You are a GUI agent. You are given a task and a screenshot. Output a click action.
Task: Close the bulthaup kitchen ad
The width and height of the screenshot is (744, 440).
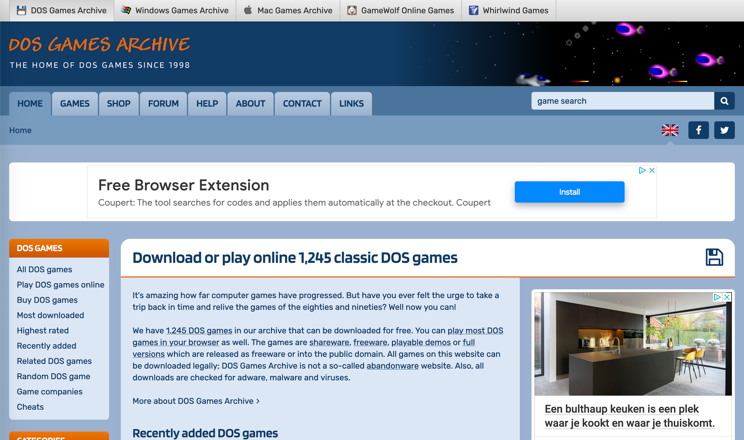pyautogui.click(x=727, y=297)
